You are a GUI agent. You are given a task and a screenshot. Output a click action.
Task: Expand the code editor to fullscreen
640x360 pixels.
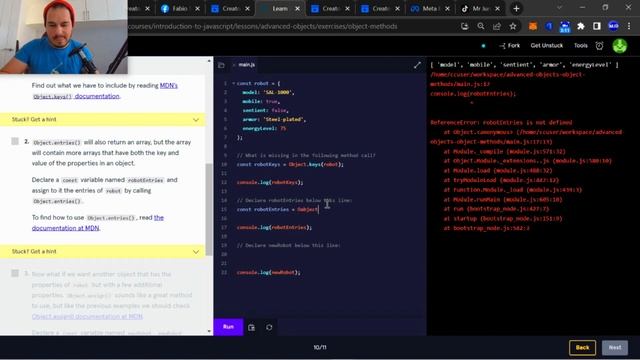click(417, 65)
